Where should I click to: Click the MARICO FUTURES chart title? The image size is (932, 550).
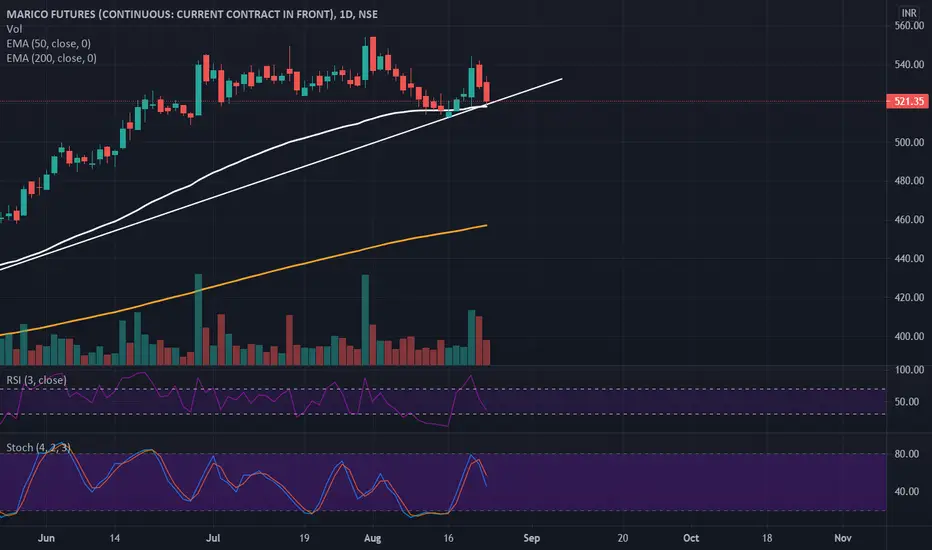(x=192, y=14)
